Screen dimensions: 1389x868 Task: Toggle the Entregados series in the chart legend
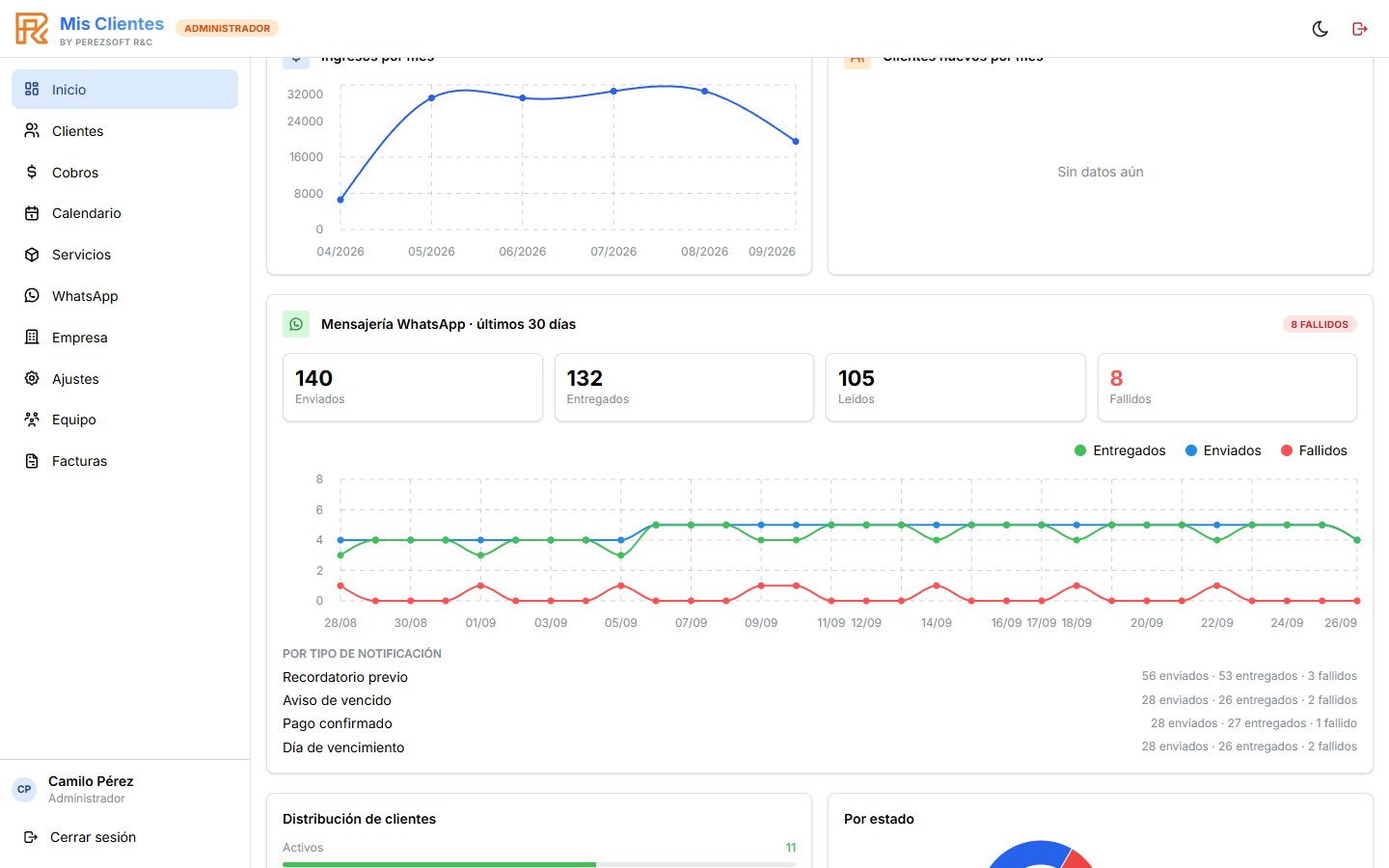coord(1120,450)
